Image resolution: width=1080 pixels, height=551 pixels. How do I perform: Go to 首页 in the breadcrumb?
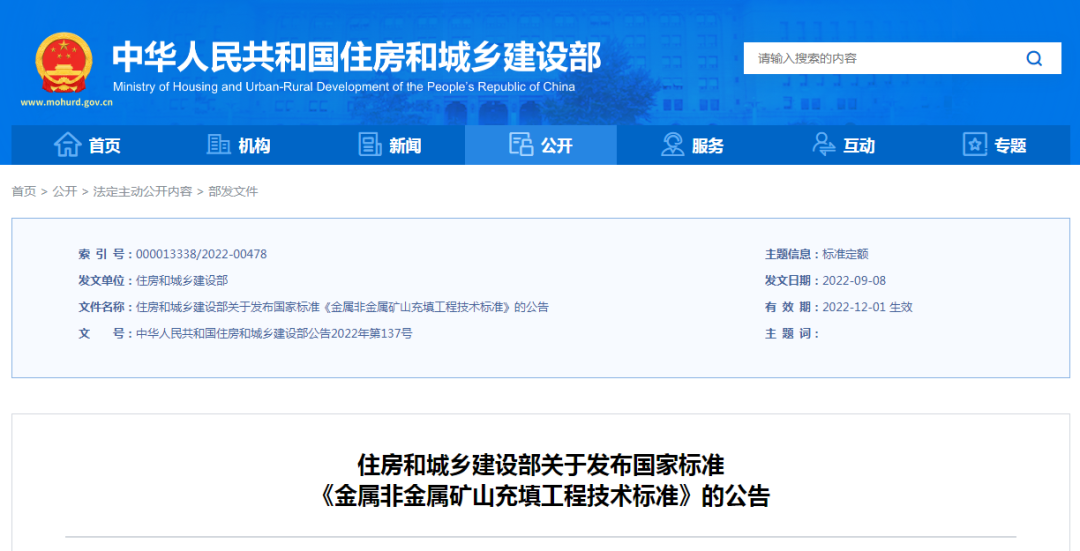24,191
